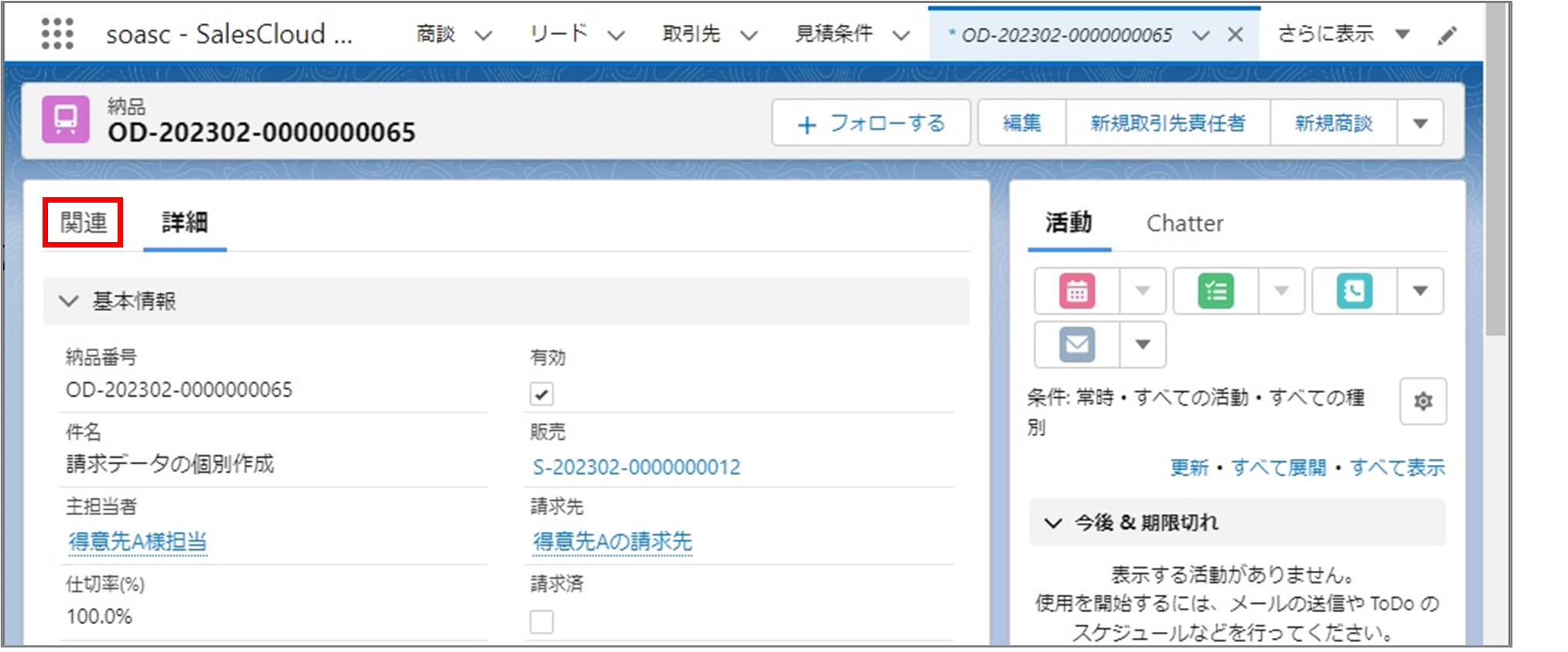Open the activity filter gear settings

(1423, 401)
